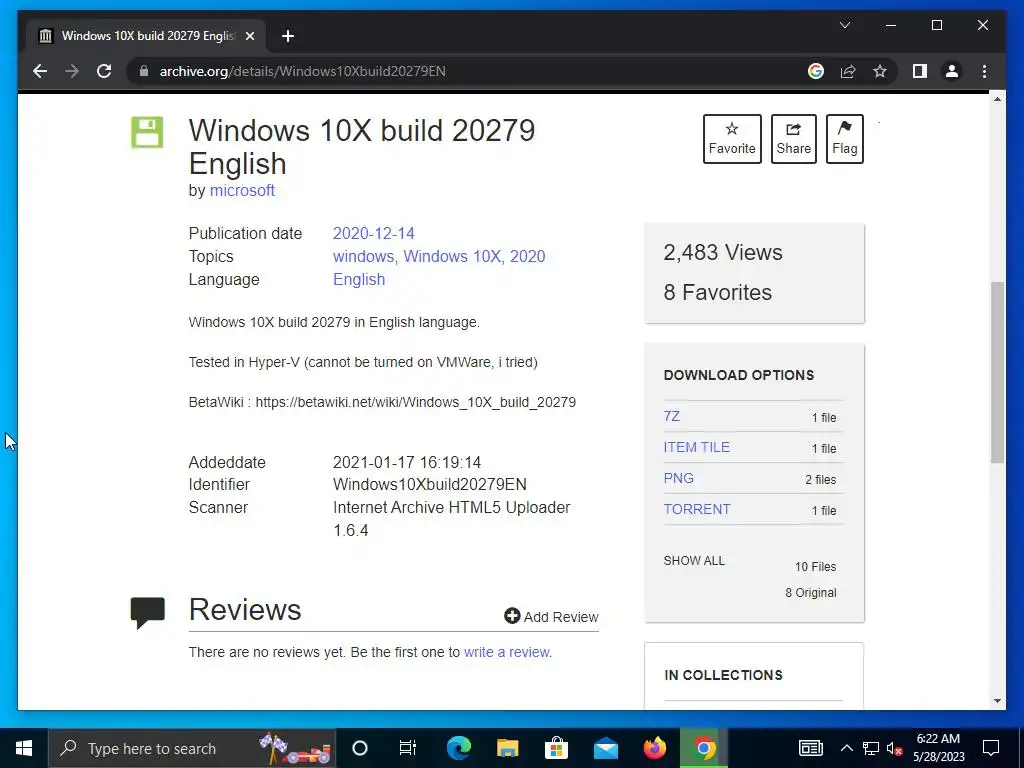The width and height of the screenshot is (1024, 768).
Task: Click the BetaWiki URL text
Action: (415, 402)
